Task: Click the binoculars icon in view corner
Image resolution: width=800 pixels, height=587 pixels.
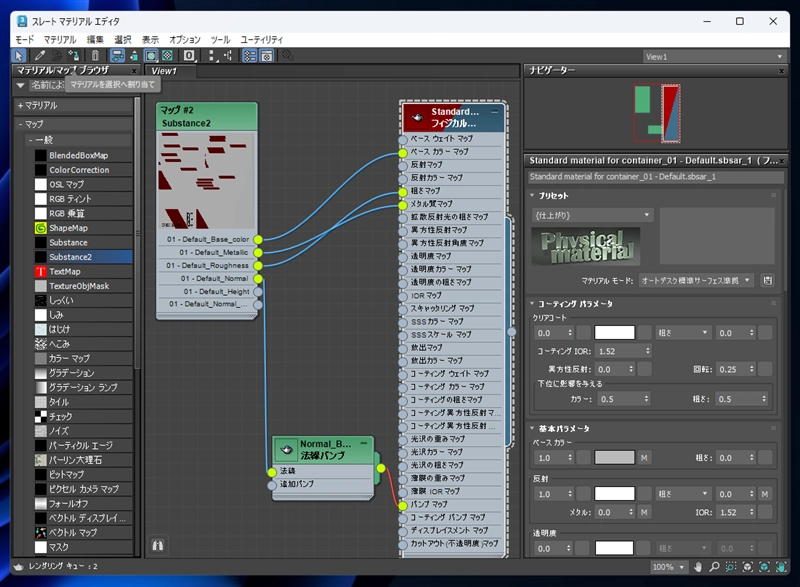Action: point(157,545)
